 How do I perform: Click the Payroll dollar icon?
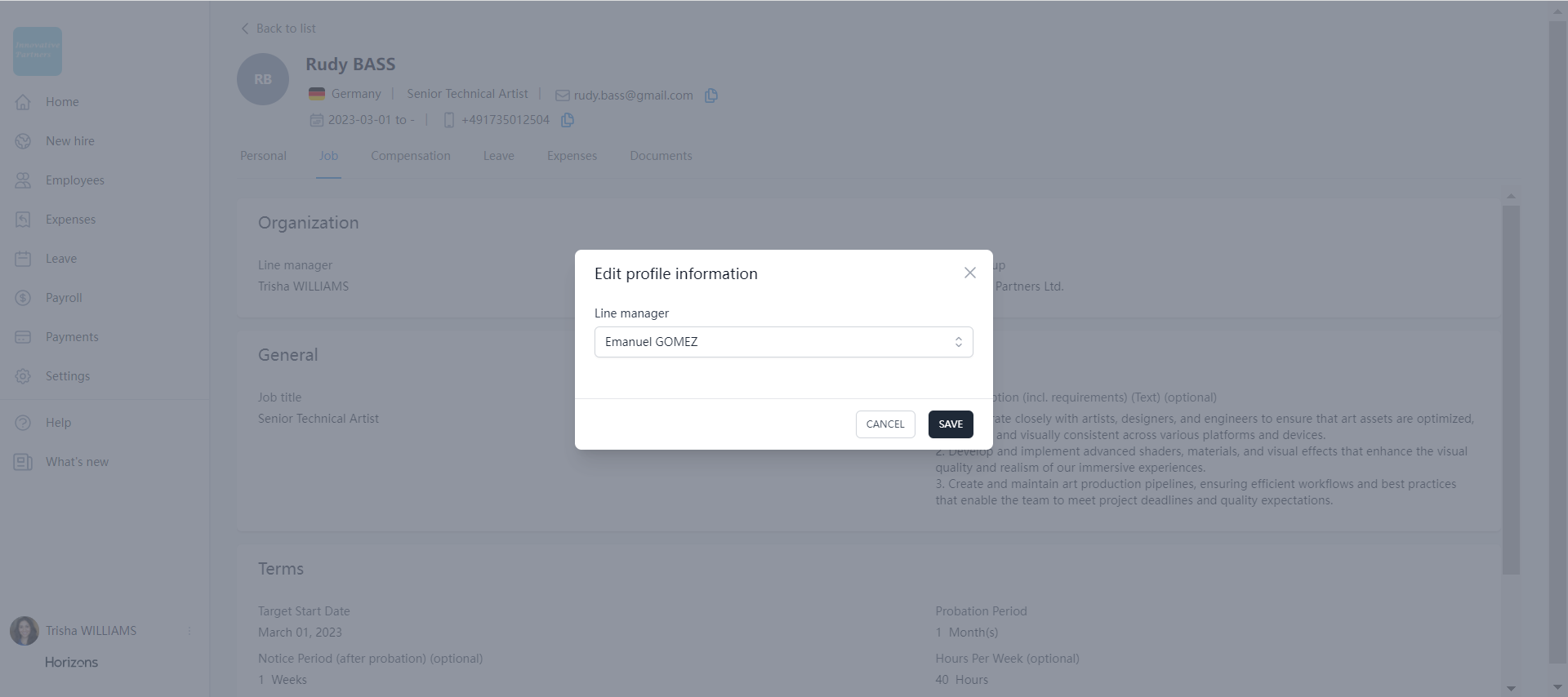(x=23, y=298)
